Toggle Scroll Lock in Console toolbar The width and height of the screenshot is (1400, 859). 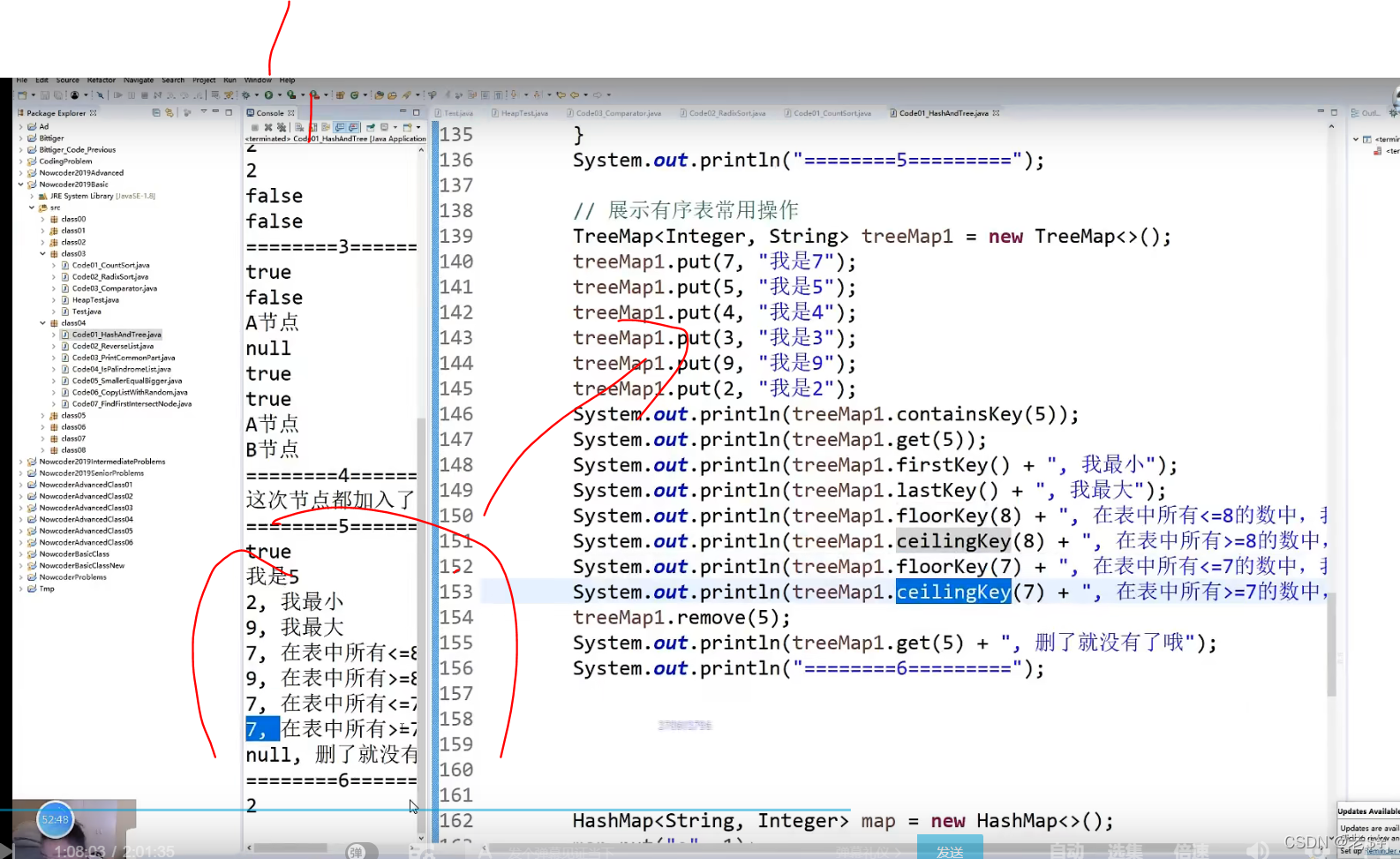(313, 127)
